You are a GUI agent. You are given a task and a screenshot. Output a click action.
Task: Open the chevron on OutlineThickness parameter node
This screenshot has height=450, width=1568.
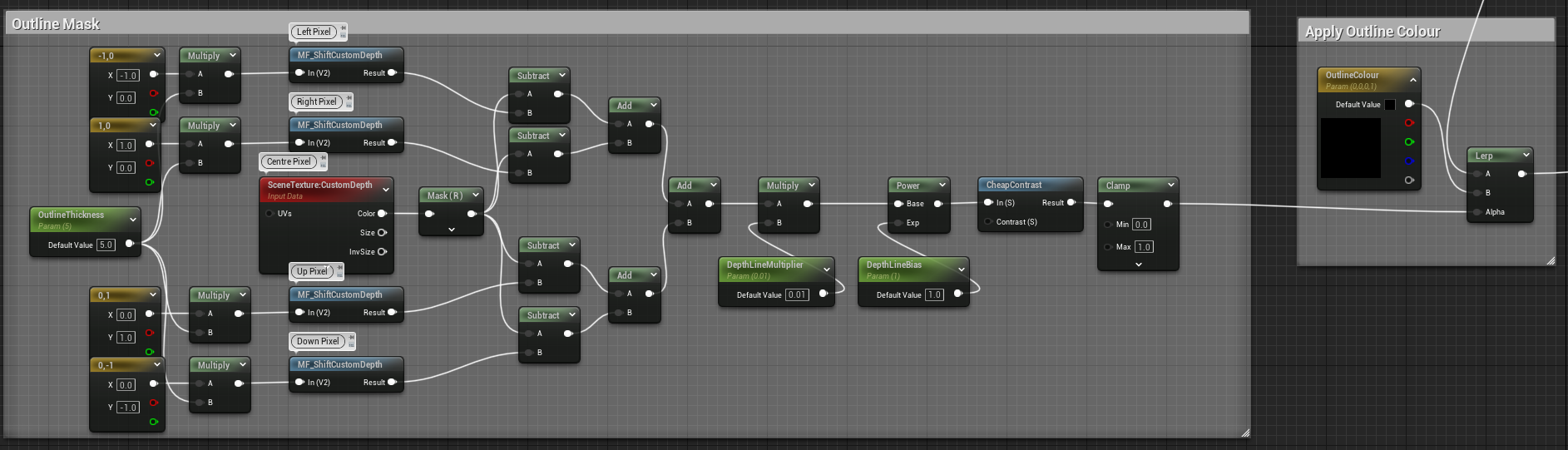pyautogui.click(x=133, y=220)
